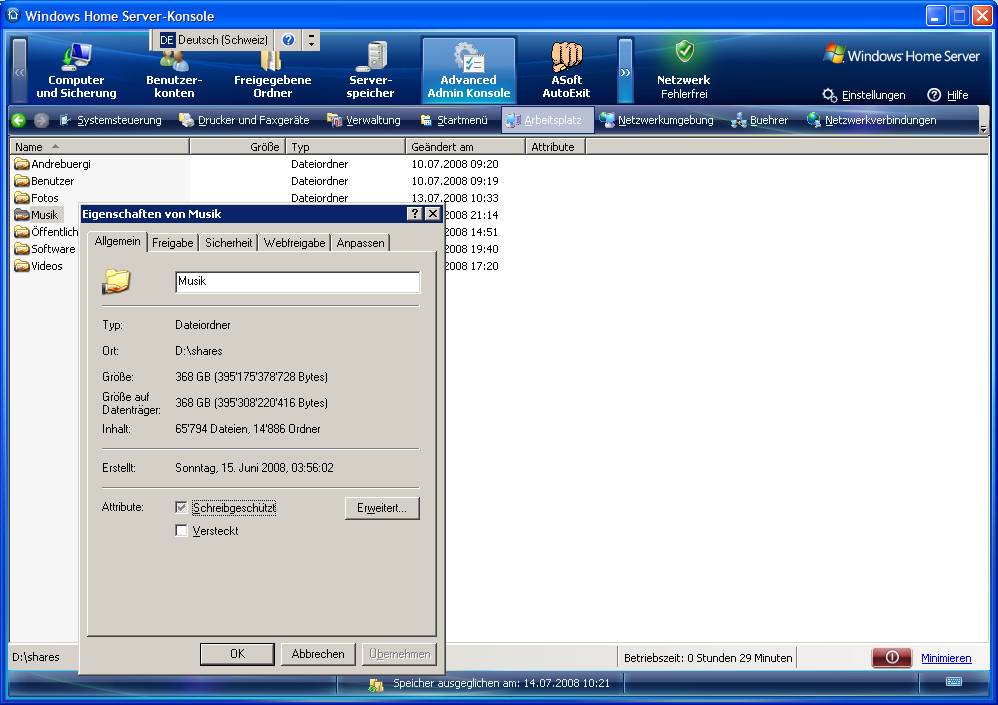
Task: Select the Advanced Admin Konsole tab
Action: pyautogui.click(x=468, y=70)
